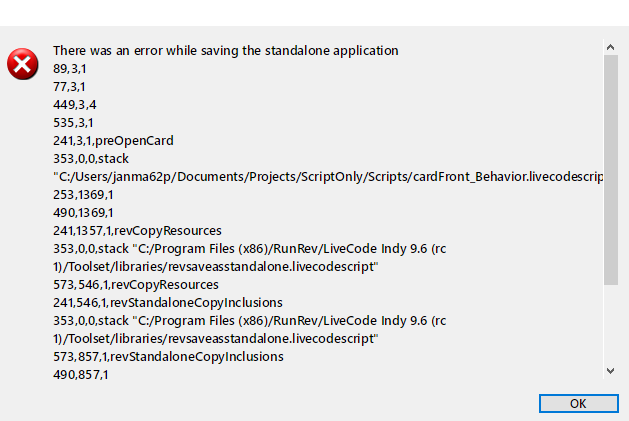
Task: Click the red error X icon
Action: [x=21, y=66]
